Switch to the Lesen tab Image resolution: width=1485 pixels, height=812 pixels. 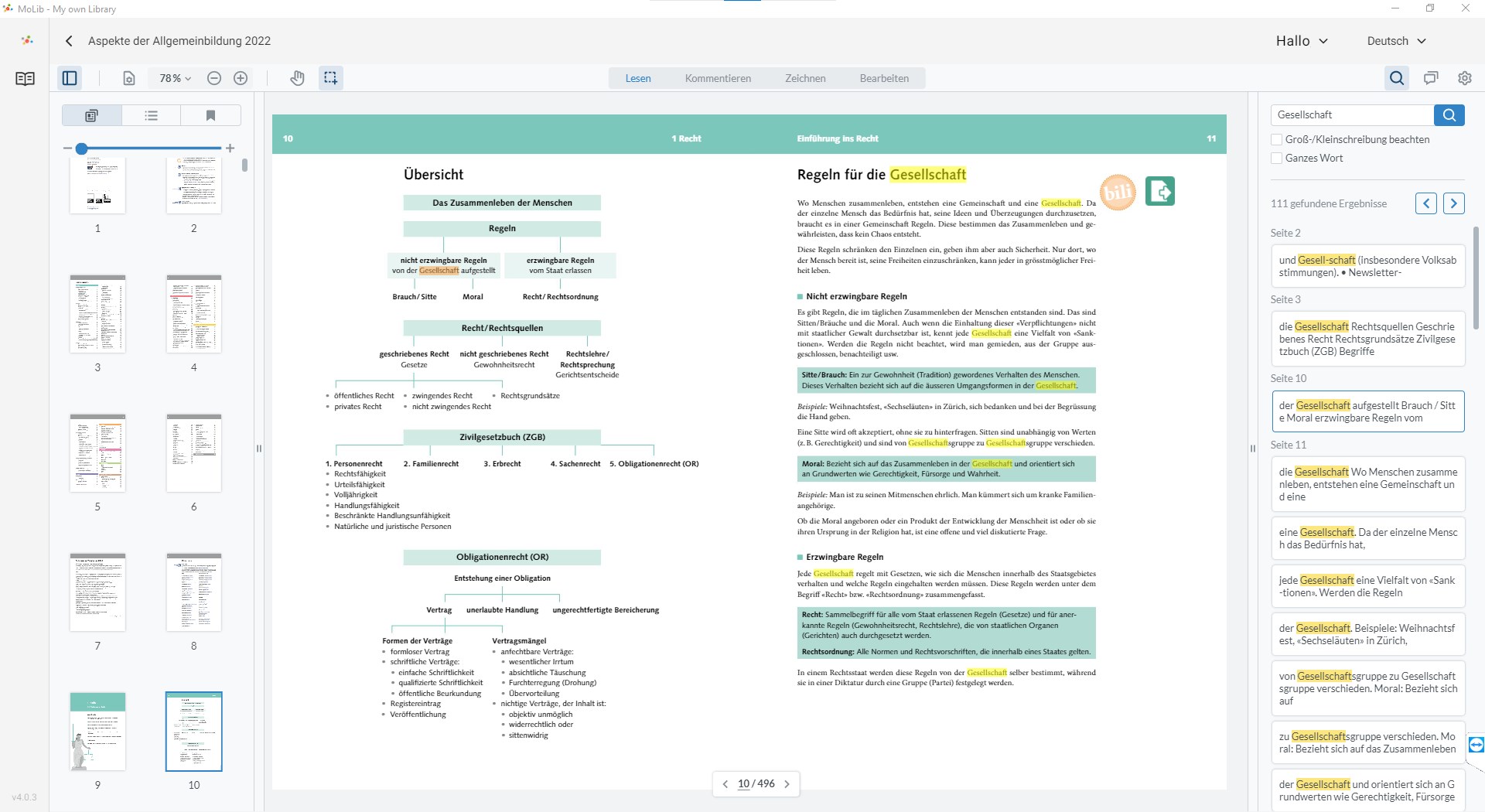[x=638, y=78]
